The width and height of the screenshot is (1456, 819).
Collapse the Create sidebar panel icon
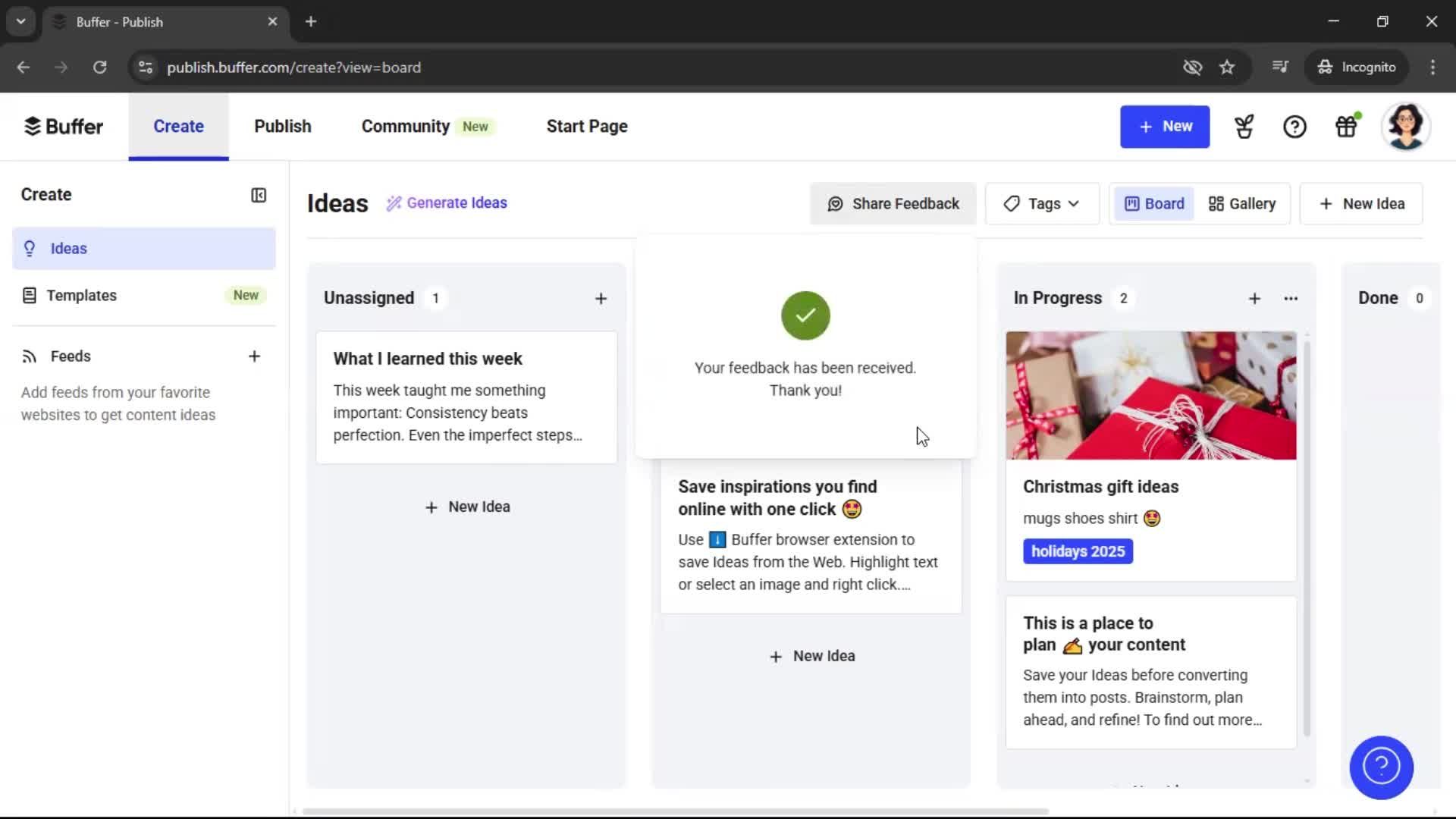pyautogui.click(x=259, y=196)
